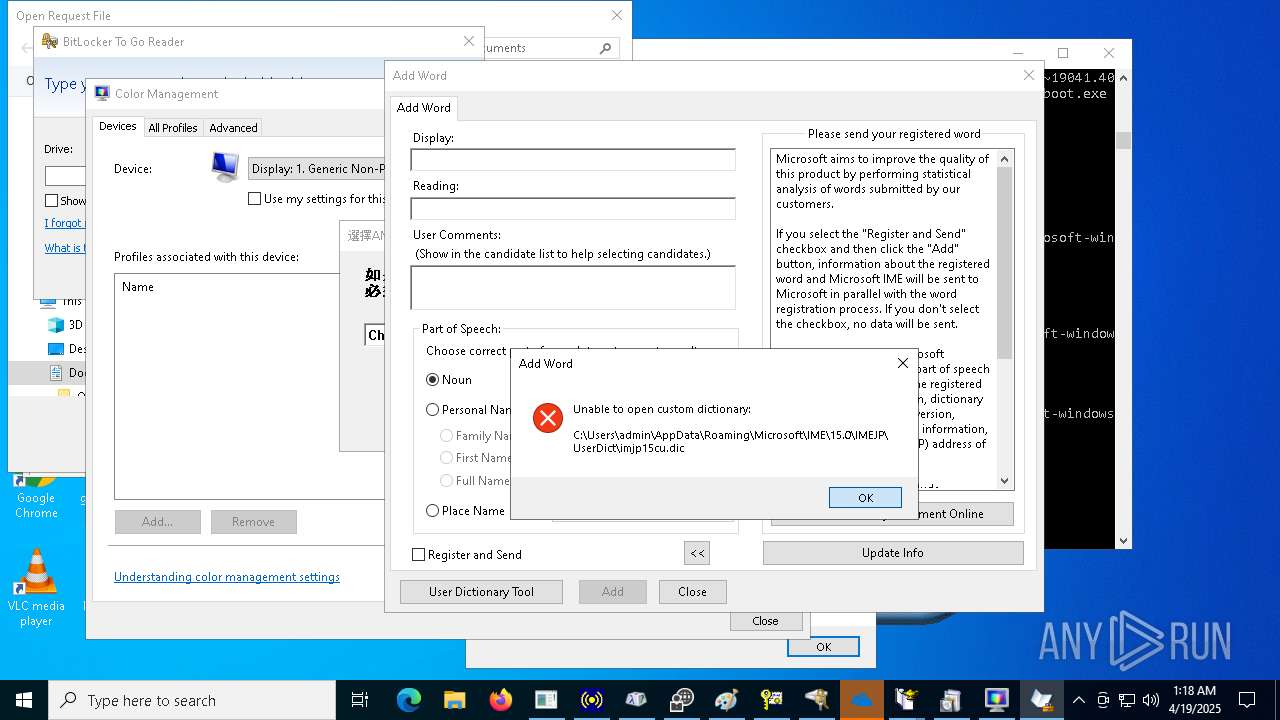The image size is (1280, 720).
Task: Click the User Comments text box
Action: click(x=573, y=288)
